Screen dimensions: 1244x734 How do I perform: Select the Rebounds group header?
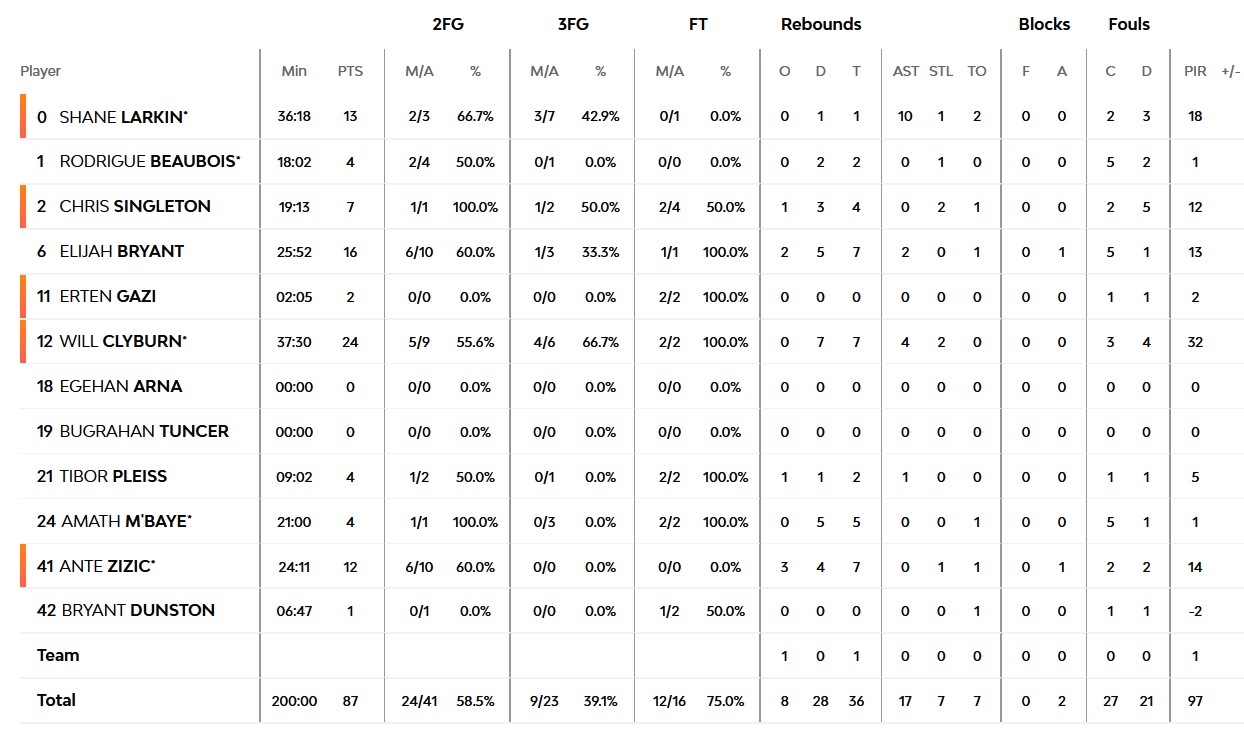click(820, 24)
